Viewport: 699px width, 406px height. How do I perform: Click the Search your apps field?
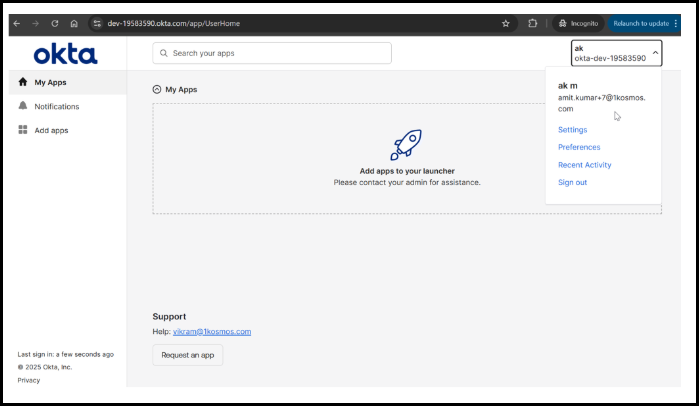coord(272,53)
